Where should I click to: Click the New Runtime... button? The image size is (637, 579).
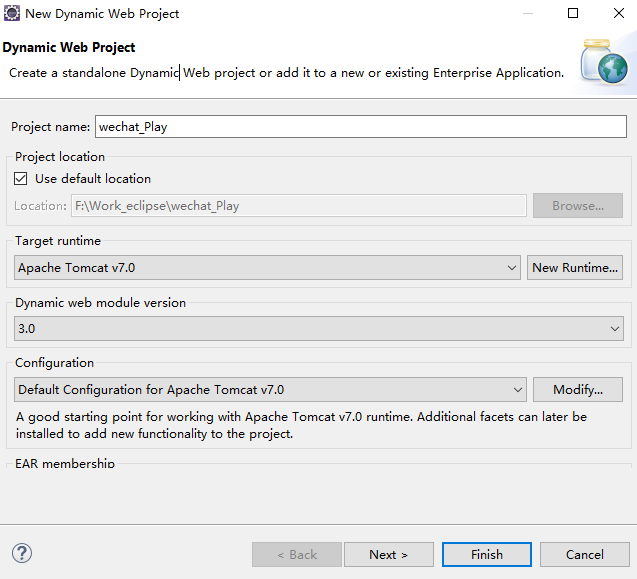pos(575,268)
